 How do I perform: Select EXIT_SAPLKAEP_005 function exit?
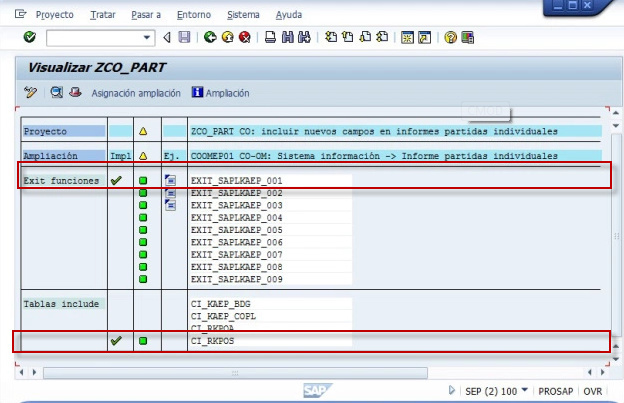236,230
